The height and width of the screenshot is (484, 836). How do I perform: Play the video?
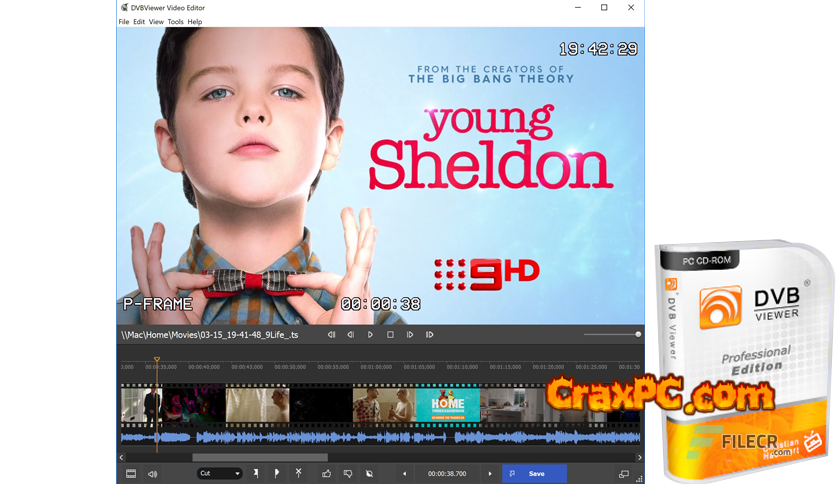click(x=370, y=335)
